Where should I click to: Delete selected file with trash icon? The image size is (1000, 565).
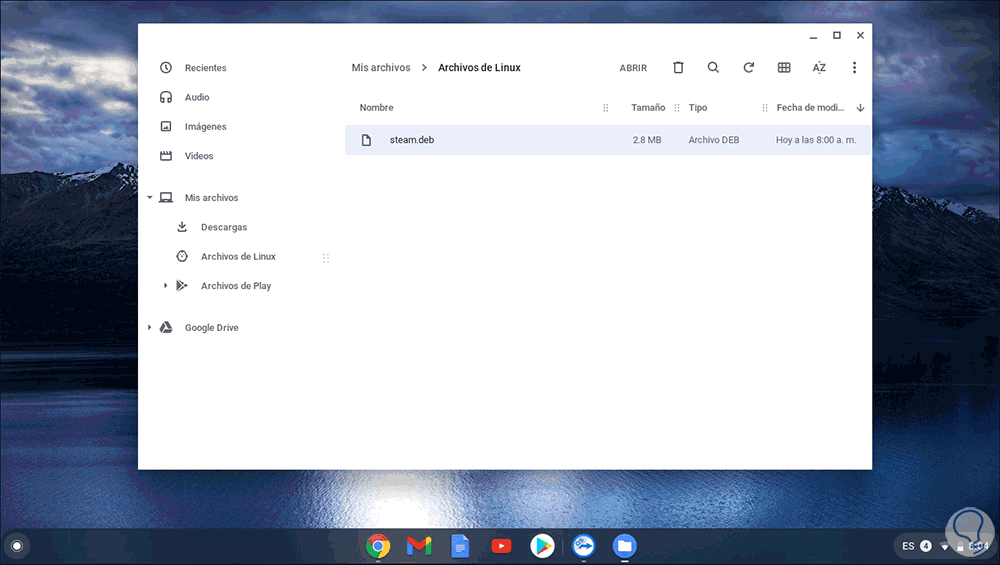678,68
